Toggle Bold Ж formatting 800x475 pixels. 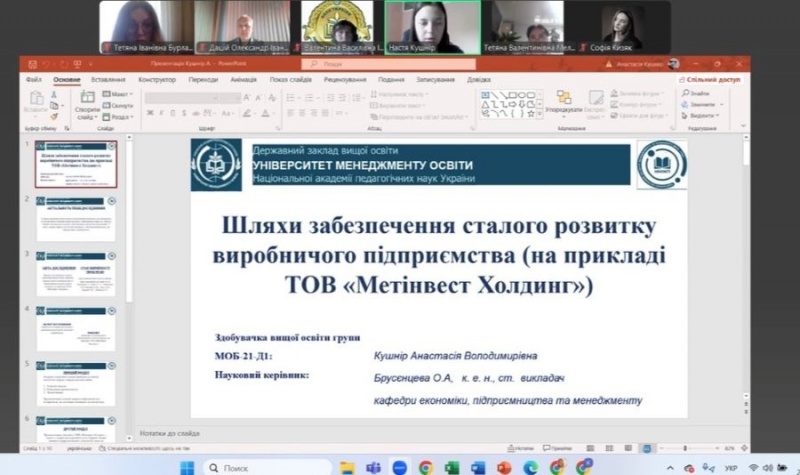coord(150,113)
